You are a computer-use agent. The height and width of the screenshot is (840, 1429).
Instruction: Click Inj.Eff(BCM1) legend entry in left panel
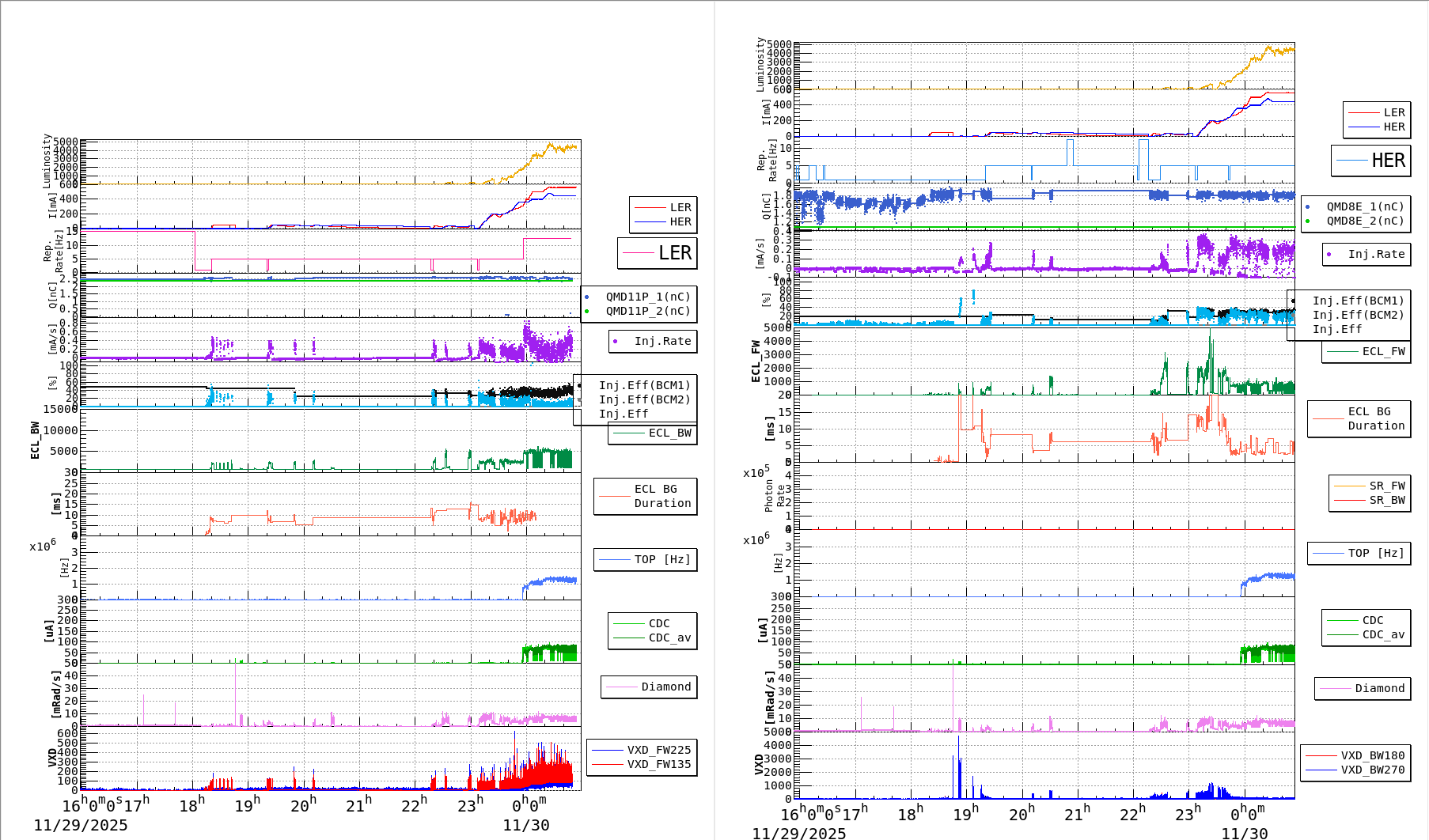tap(643, 385)
